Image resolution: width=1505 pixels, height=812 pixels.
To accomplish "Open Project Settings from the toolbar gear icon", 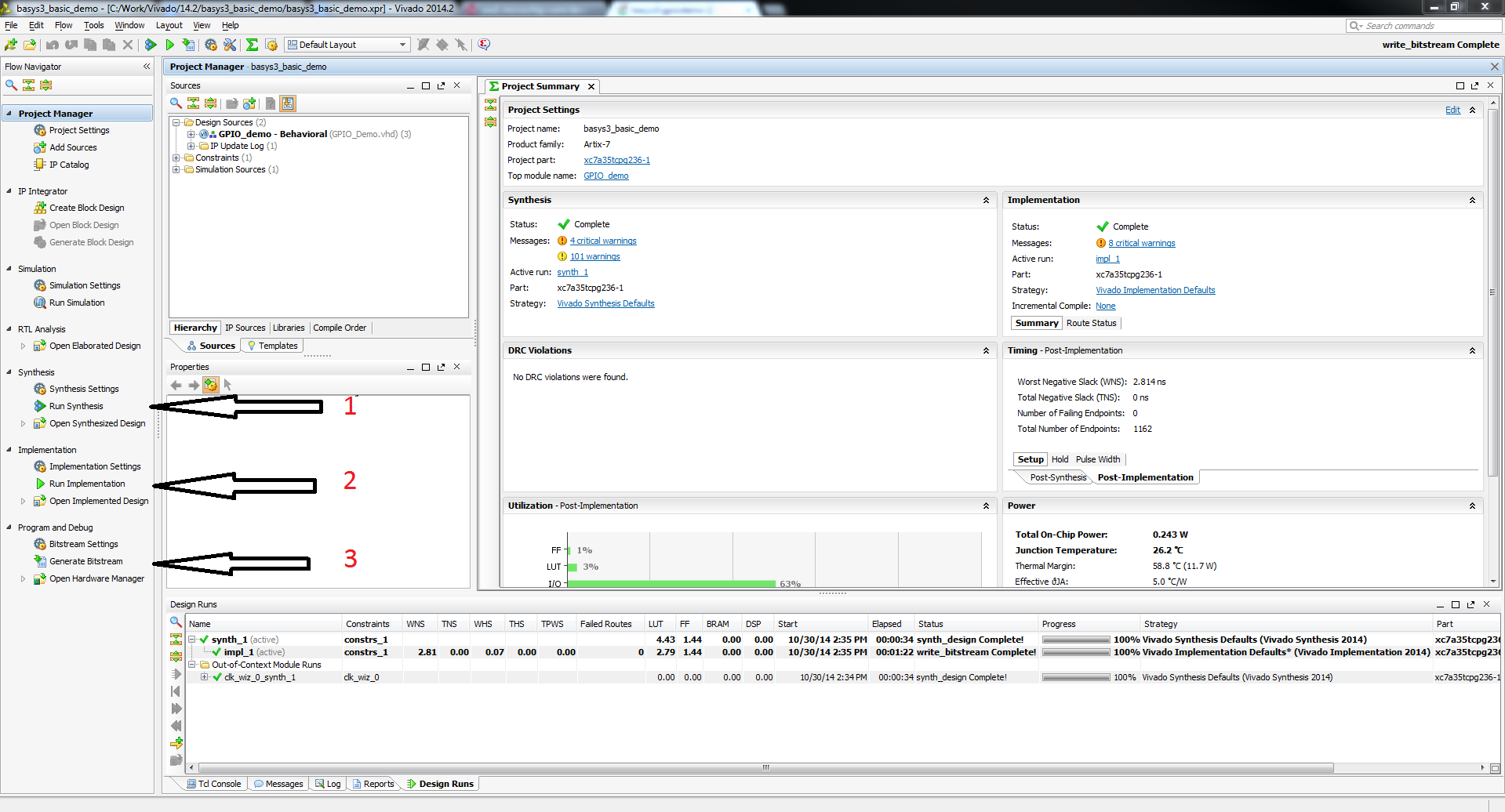I will click(x=211, y=45).
